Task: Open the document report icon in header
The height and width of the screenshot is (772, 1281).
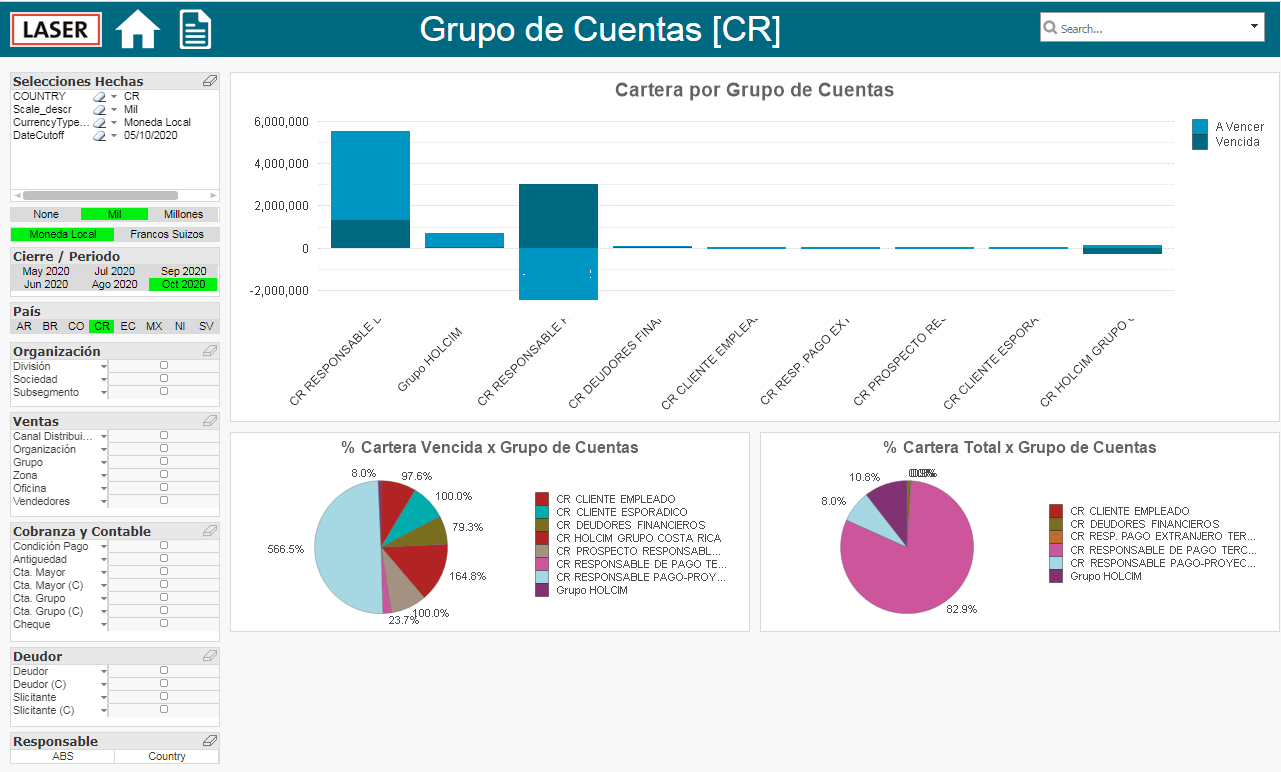Action: point(195,29)
